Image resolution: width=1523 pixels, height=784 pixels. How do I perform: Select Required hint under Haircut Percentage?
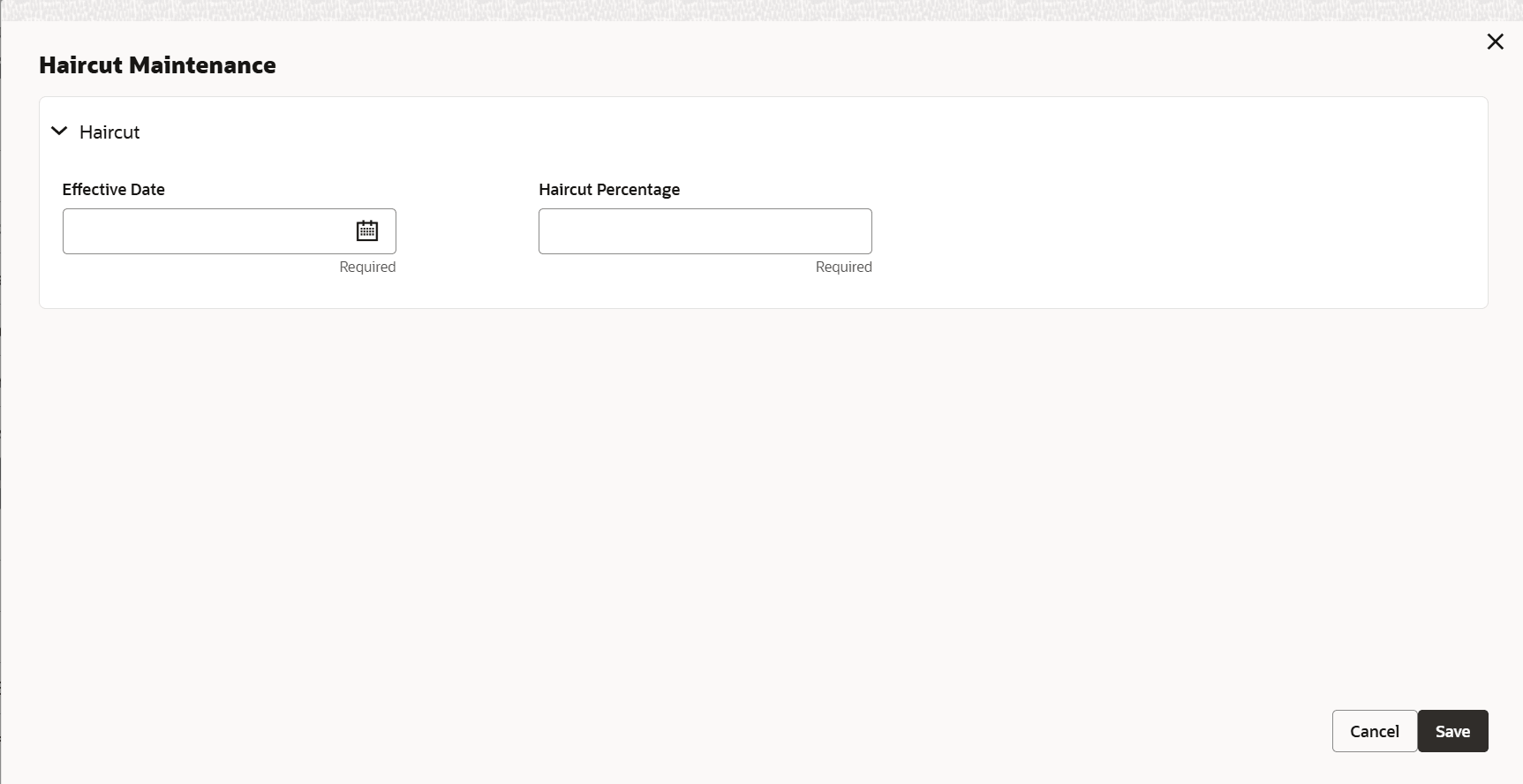843,267
